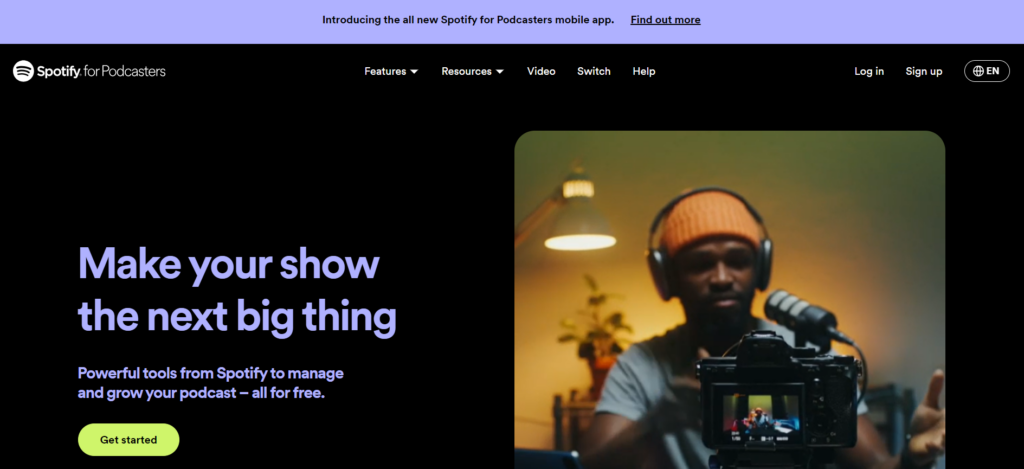Click the podcaster hero video image
Viewport: 1024px width, 469px height.
pyautogui.click(x=729, y=300)
